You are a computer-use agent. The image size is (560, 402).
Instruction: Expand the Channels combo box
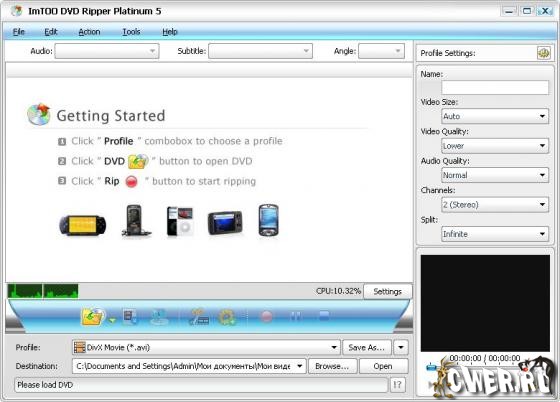(495, 205)
